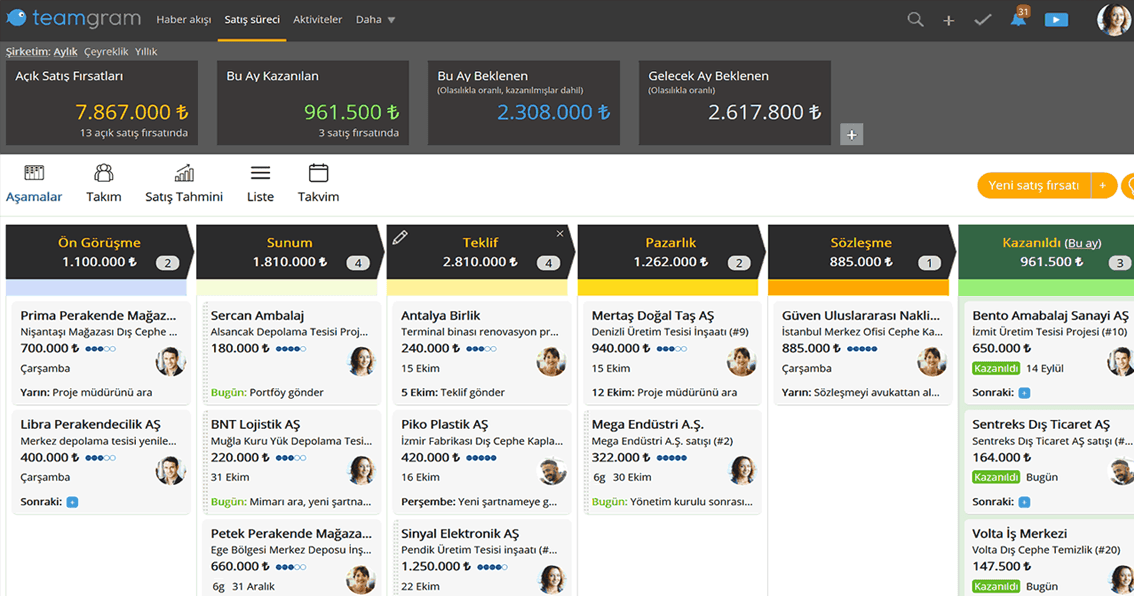Add next activity on Libra Perakendecilik card
1134x596 pixels.
click(x=72, y=502)
